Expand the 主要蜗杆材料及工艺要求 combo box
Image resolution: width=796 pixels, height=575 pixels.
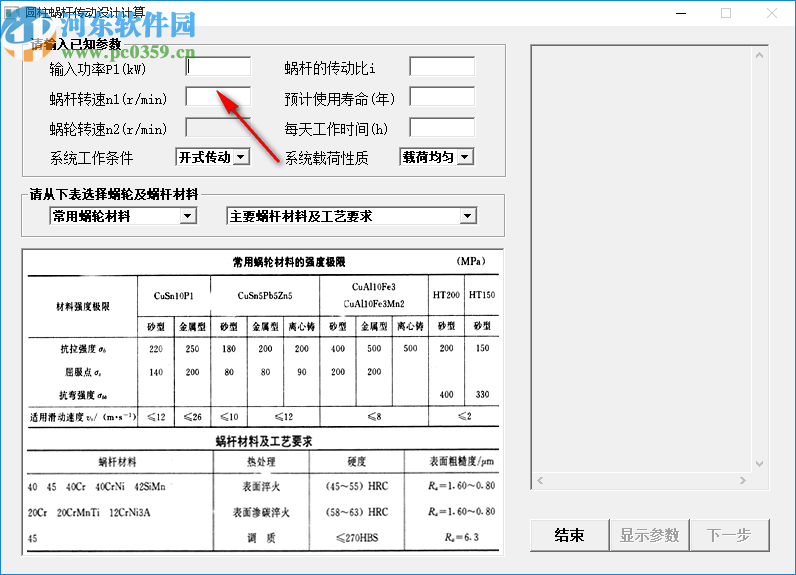pyautogui.click(x=351, y=216)
